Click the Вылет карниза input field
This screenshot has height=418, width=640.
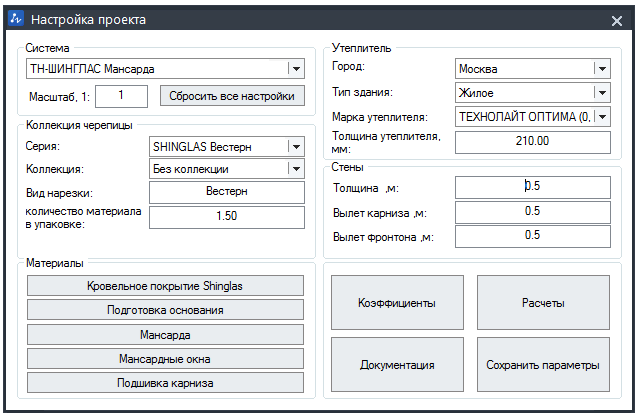(x=533, y=211)
